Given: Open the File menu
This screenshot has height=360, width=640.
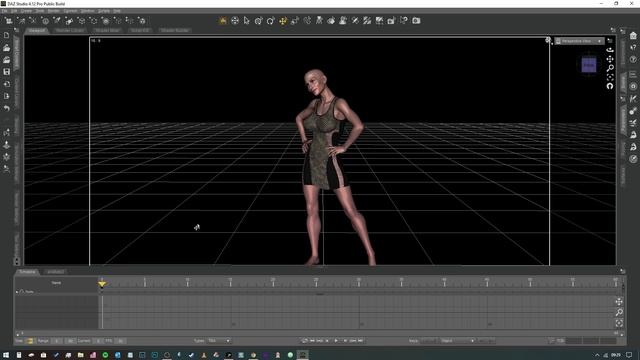Looking at the screenshot, I should click(4, 11).
